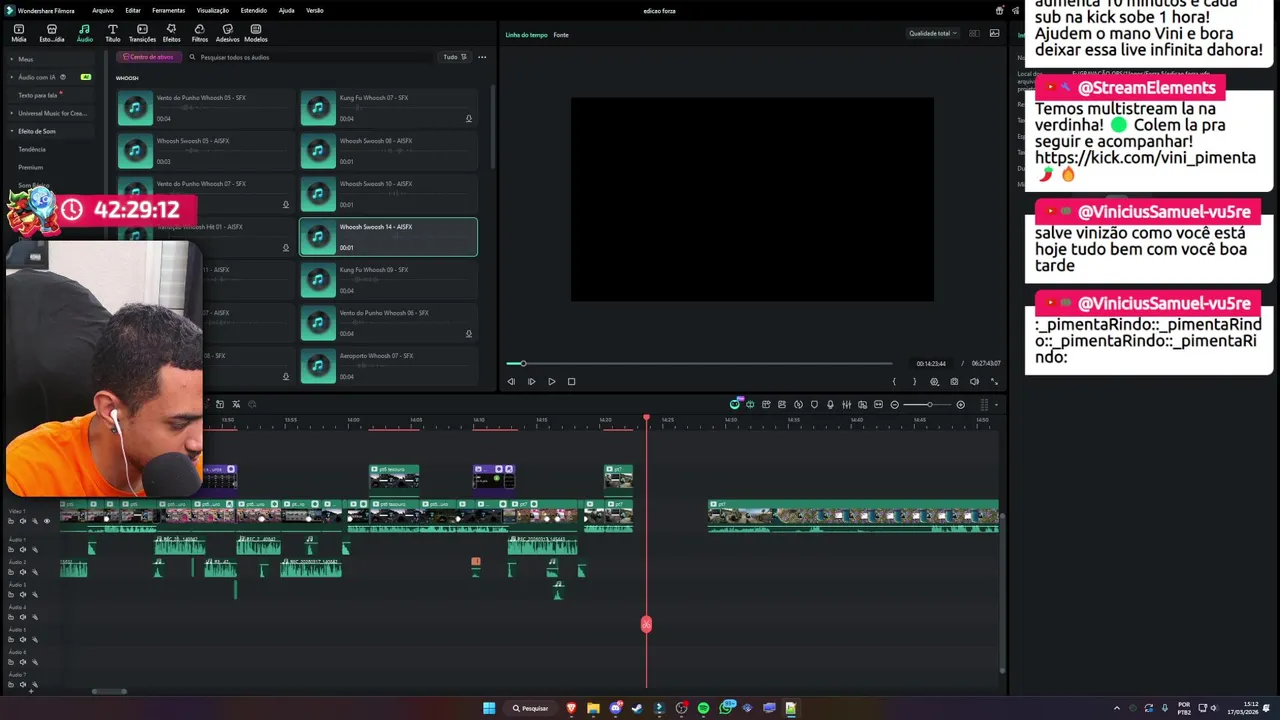Open the Visualização menu
This screenshot has width=1280, height=720.
(x=213, y=10)
